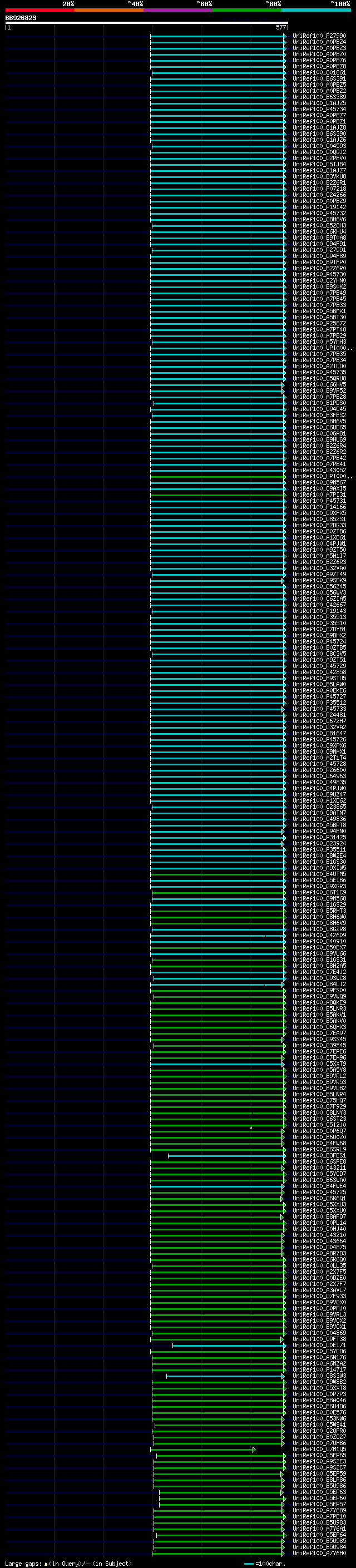
Task: Open hit UniRef100_Q04593
Action: (x=319, y=146)
